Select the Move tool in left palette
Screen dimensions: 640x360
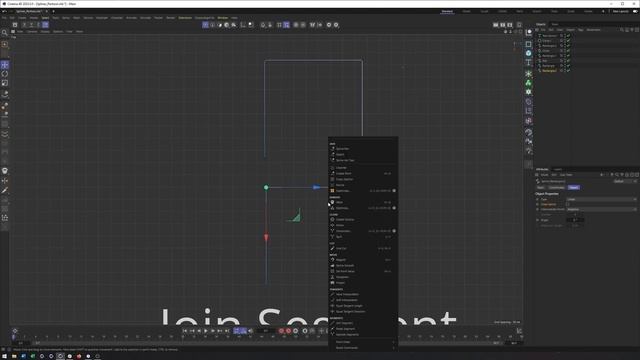5,65
